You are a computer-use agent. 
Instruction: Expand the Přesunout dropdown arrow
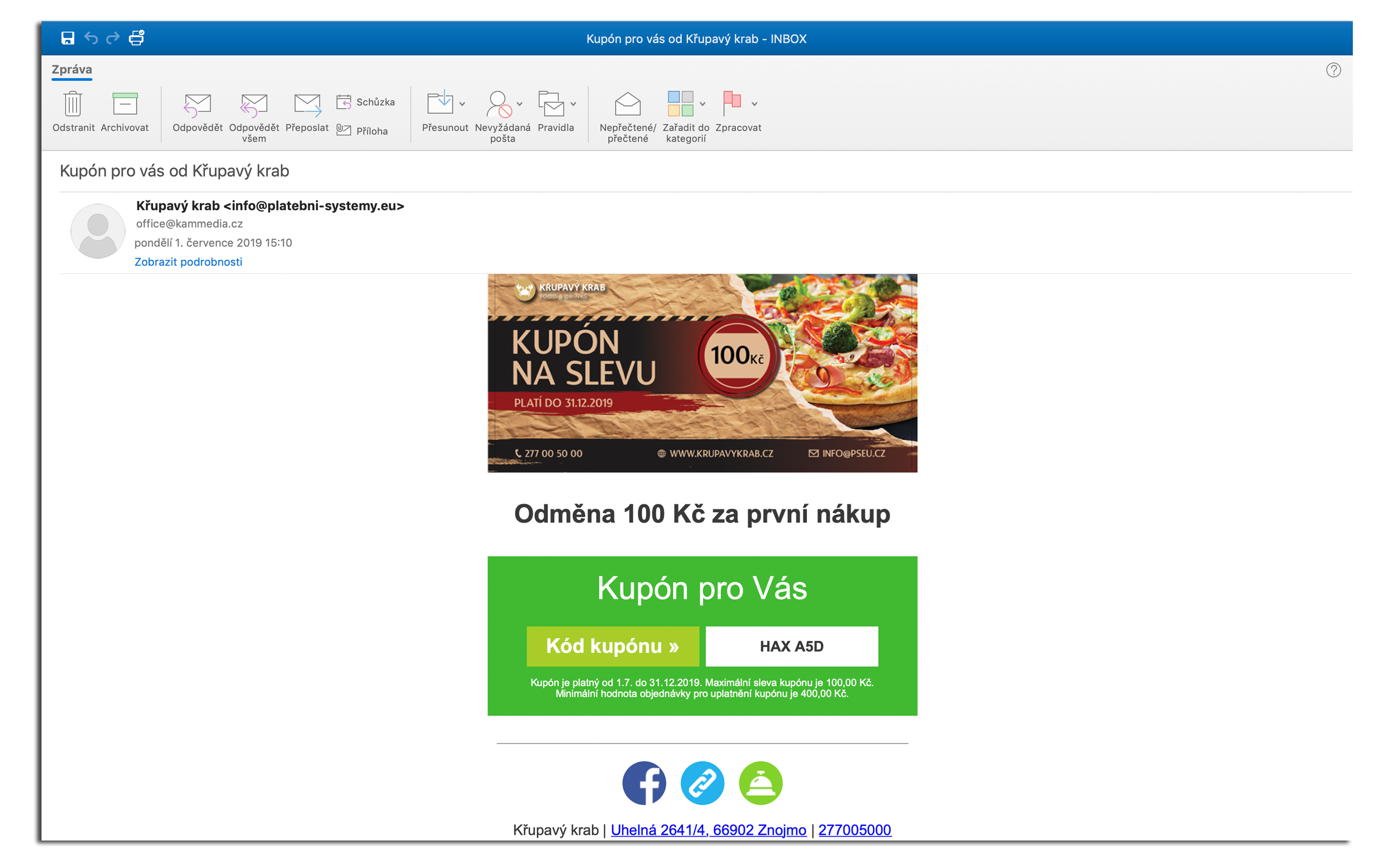pyautogui.click(x=463, y=104)
